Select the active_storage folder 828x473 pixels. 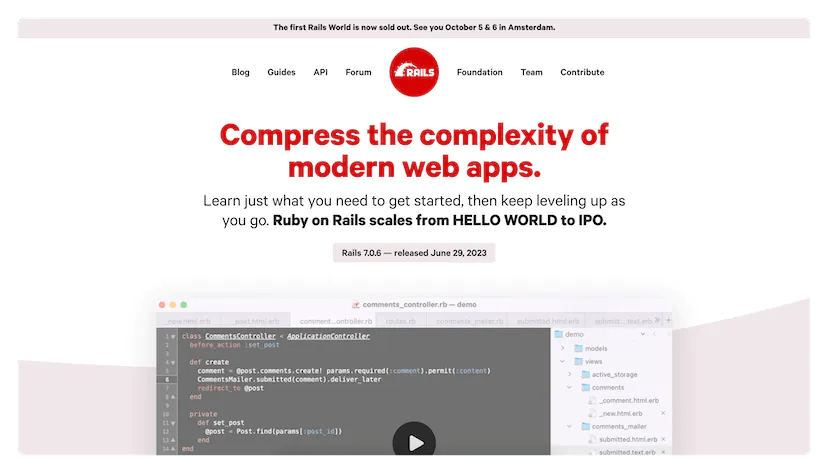[x=609, y=374]
